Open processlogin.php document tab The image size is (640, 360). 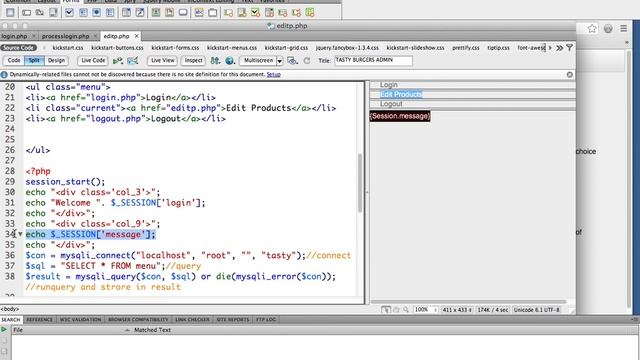(x=65, y=36)
